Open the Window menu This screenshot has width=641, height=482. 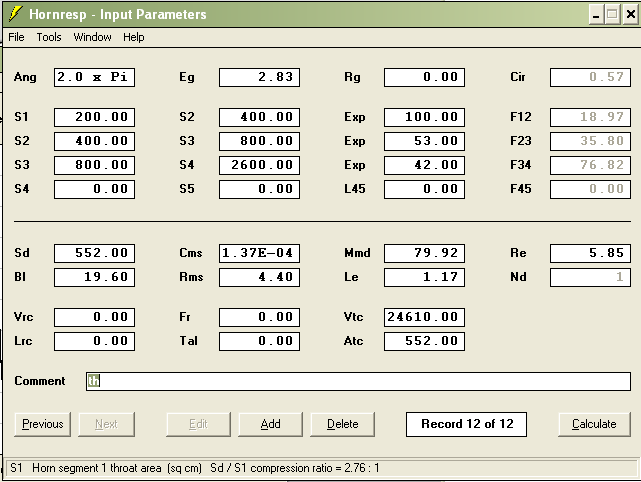92,37
